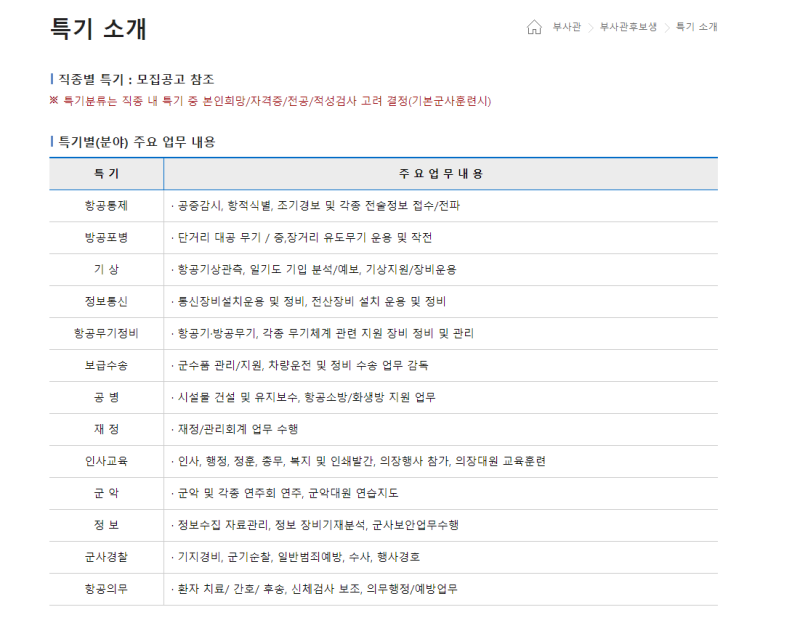Click the large 특기 소개 page title

98,29
